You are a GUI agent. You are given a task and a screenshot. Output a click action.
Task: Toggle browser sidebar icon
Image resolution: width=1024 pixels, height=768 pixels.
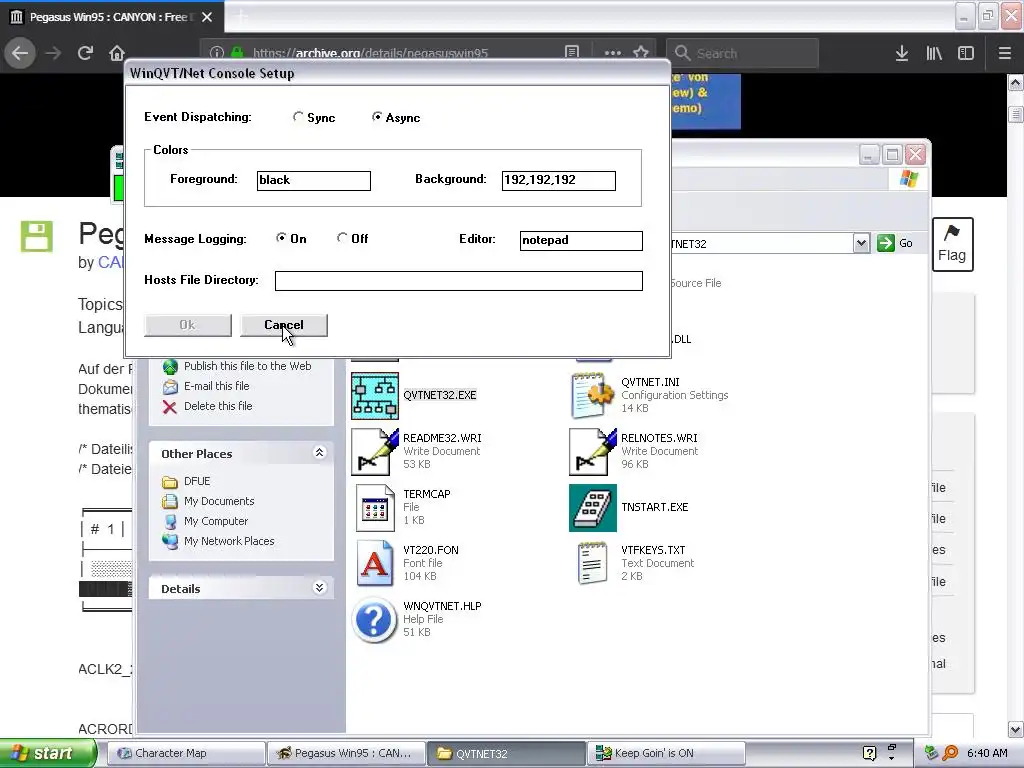966,53
